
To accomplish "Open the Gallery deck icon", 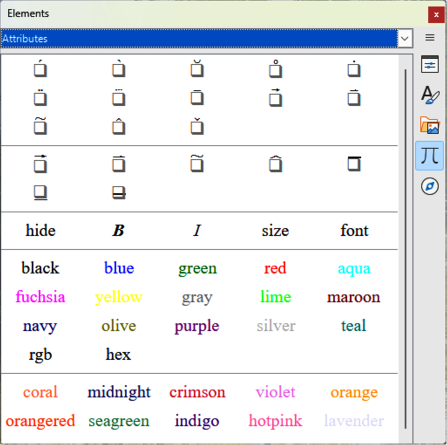I will point(430,125).
